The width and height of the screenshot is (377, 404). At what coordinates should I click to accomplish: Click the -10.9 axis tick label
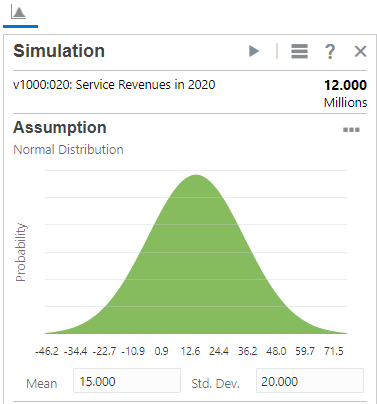[x=133, y=351]
